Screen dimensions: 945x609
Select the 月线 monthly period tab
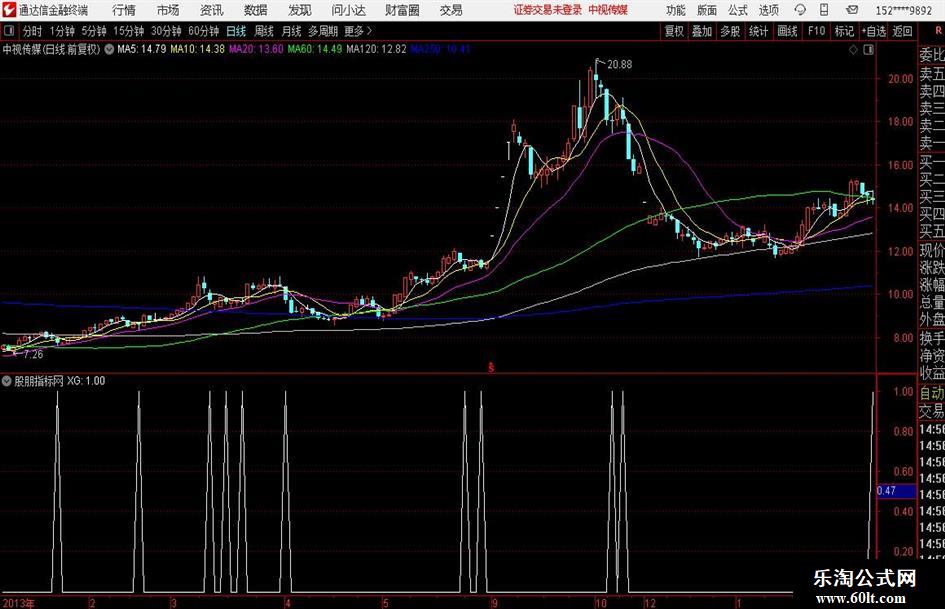point(291,31)
